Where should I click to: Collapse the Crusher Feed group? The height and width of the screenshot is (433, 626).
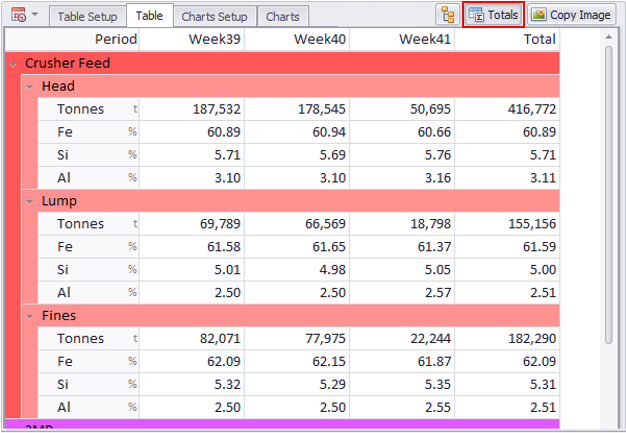(x=12, y=64)
